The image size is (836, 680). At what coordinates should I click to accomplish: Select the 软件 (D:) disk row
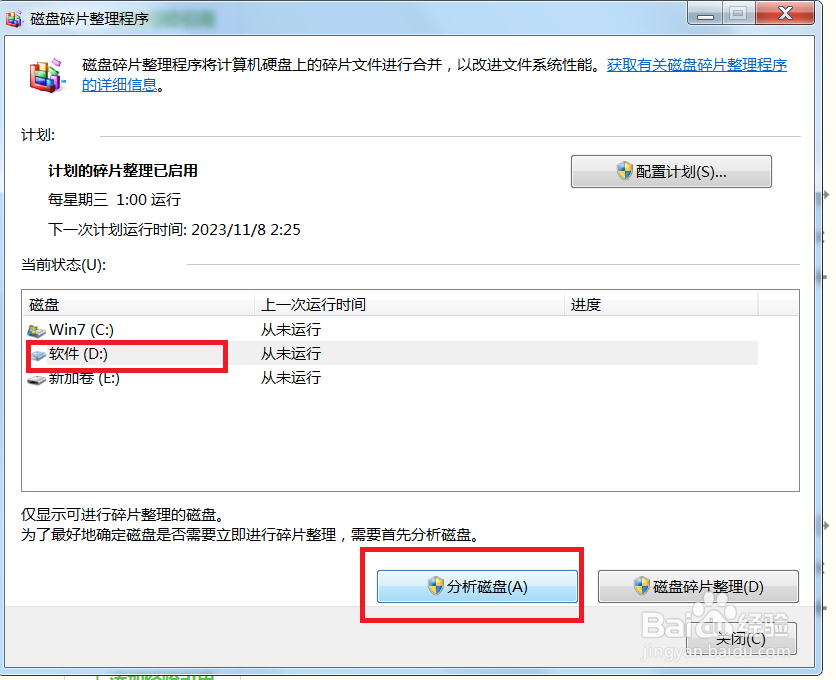point(392,353)
